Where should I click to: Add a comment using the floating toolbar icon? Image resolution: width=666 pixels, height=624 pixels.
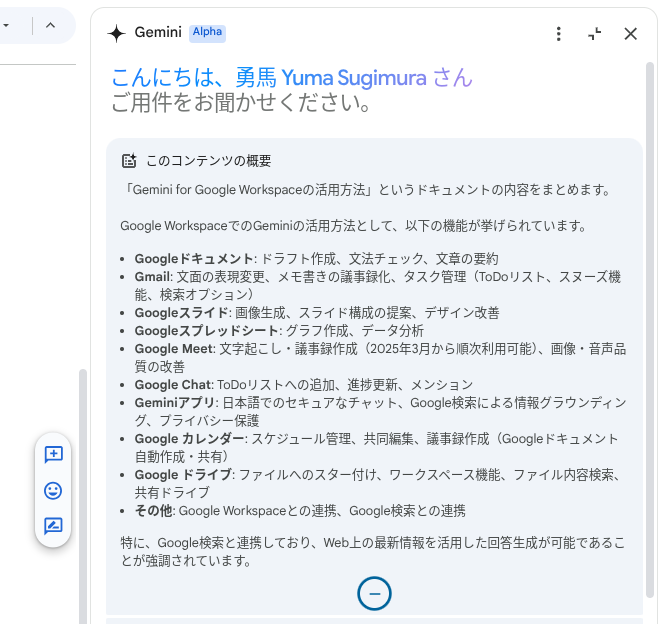point(54,455)
